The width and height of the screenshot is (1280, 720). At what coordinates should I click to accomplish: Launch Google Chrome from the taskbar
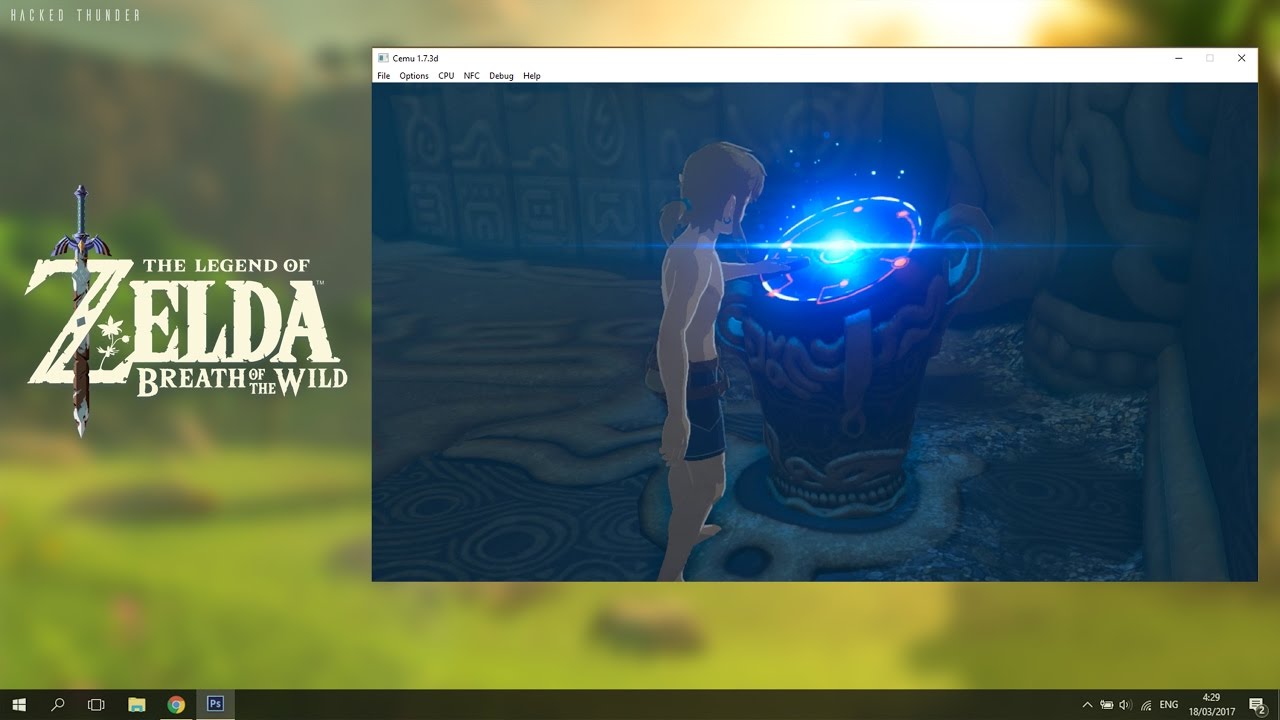tap(176, 704)
